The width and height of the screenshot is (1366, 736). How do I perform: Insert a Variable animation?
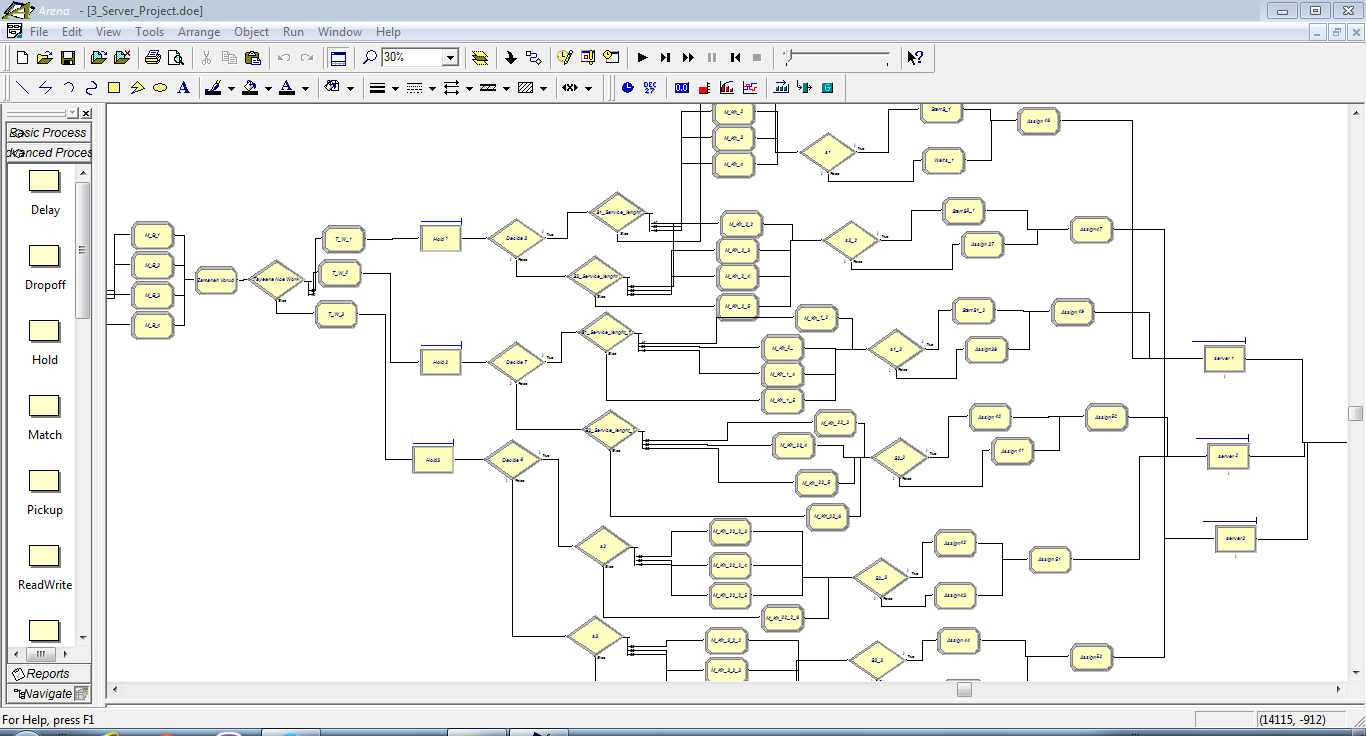tap(681, 88)
